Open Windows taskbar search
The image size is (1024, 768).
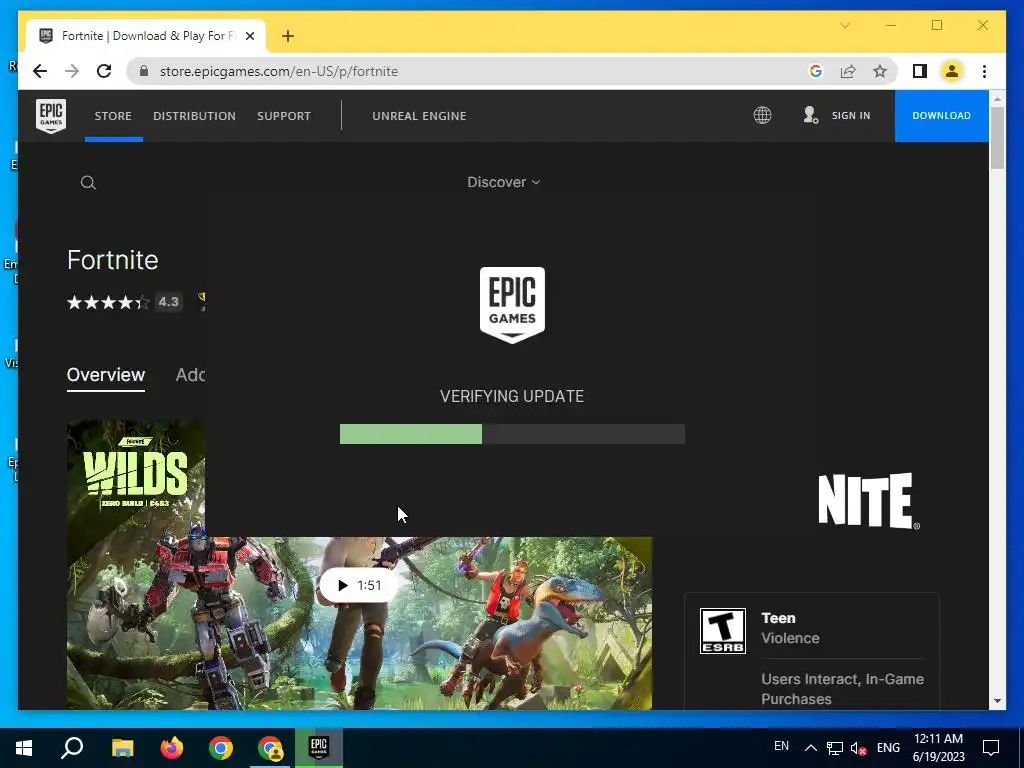72,748
